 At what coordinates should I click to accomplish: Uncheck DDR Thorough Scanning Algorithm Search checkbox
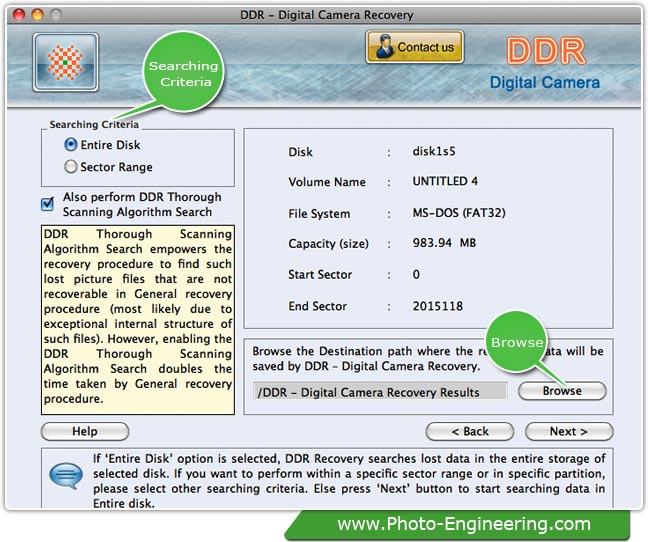(48, 204)
